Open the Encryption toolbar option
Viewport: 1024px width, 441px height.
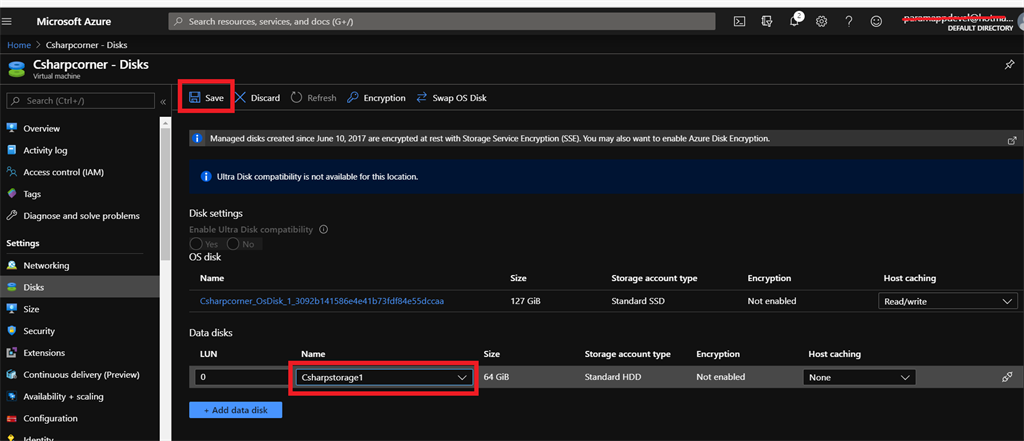[x=376, y=98]
